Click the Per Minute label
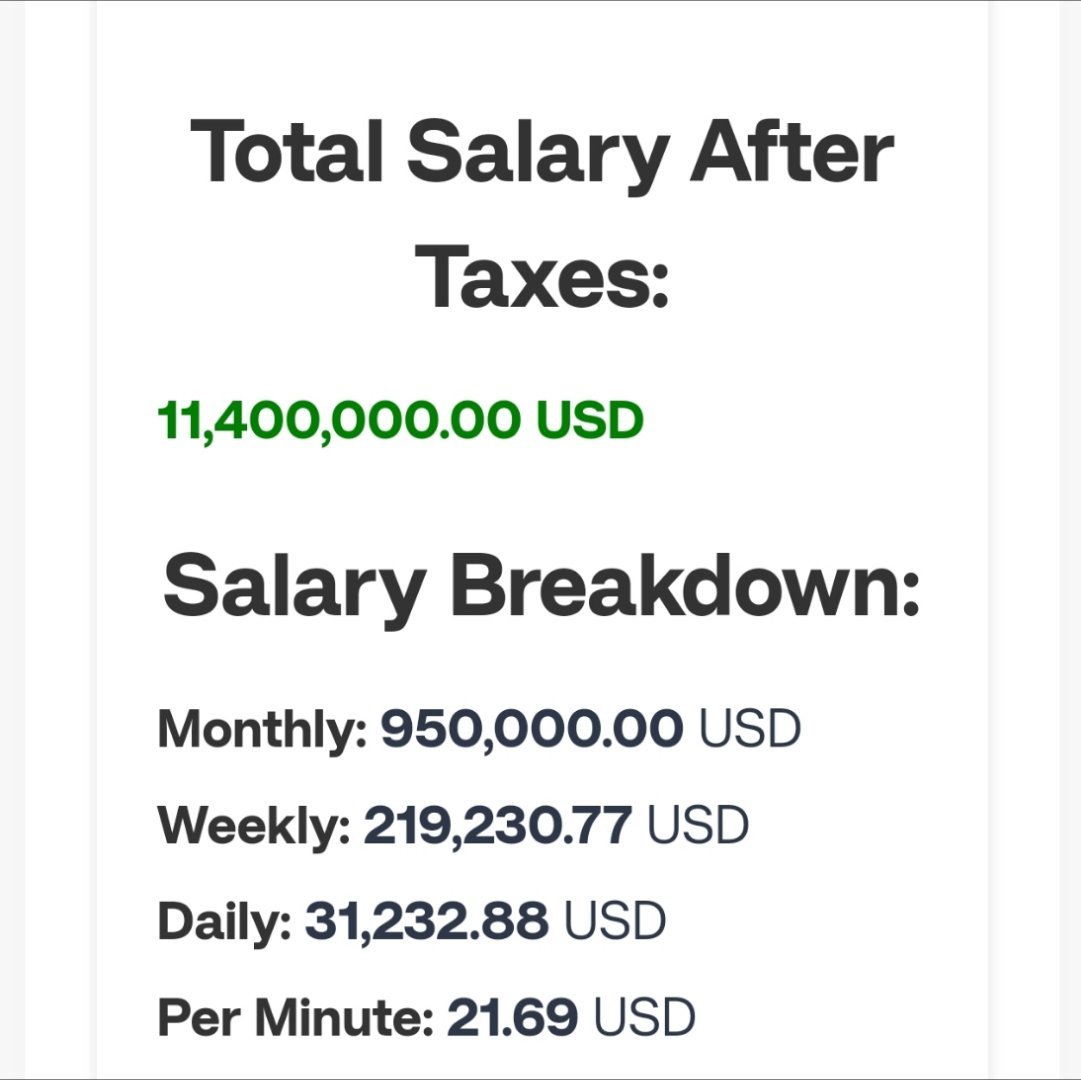The width and height of the screenshot is (1081, 1080). 296,1017
